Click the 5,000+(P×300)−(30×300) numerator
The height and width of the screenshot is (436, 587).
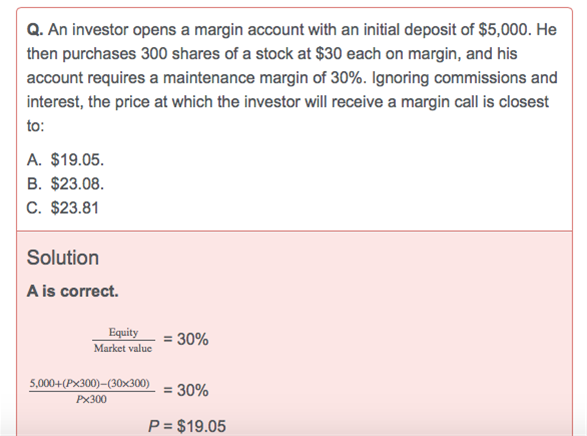pyautogui.click(x=90, y=384)
